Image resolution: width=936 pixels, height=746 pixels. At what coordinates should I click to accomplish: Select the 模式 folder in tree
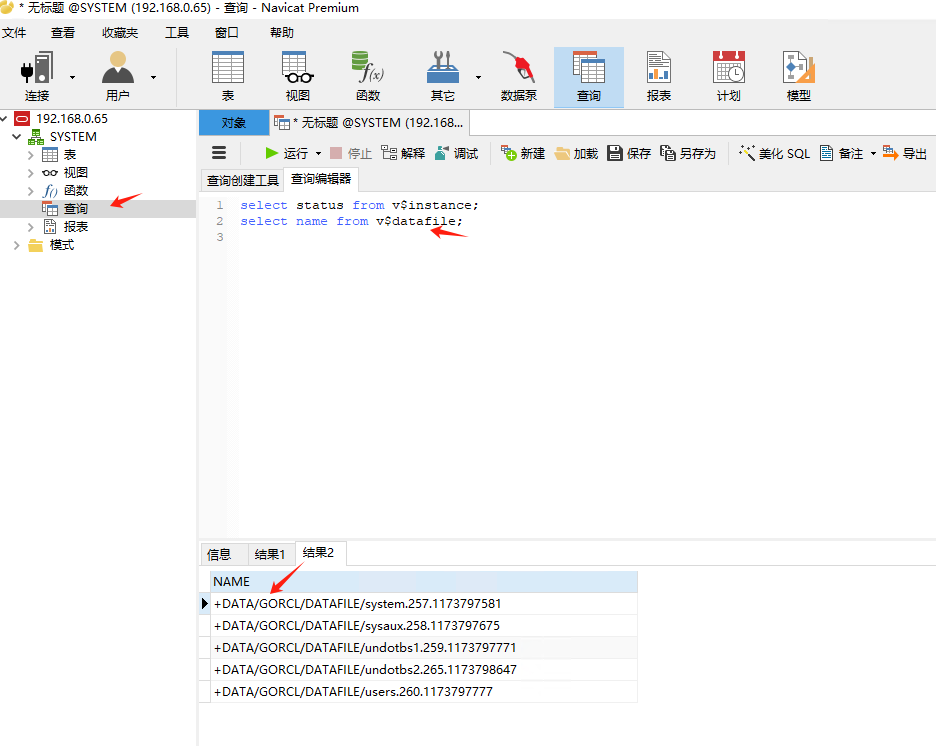61,245
